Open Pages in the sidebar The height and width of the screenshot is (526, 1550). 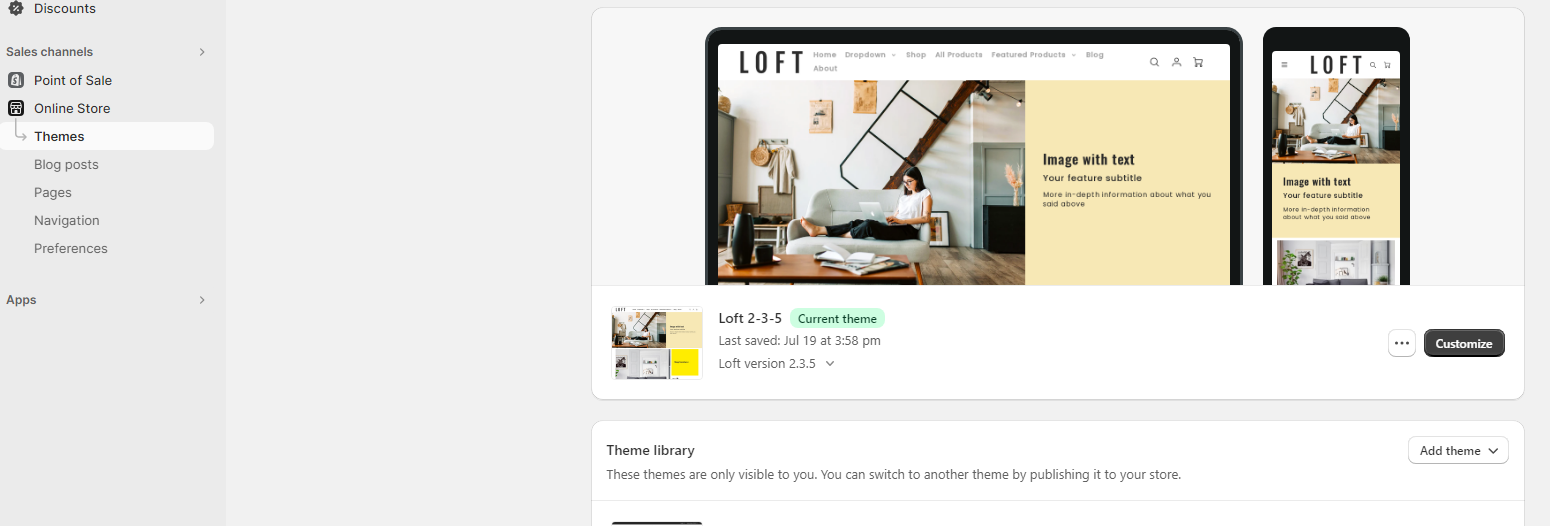click(x=53, y=192)
